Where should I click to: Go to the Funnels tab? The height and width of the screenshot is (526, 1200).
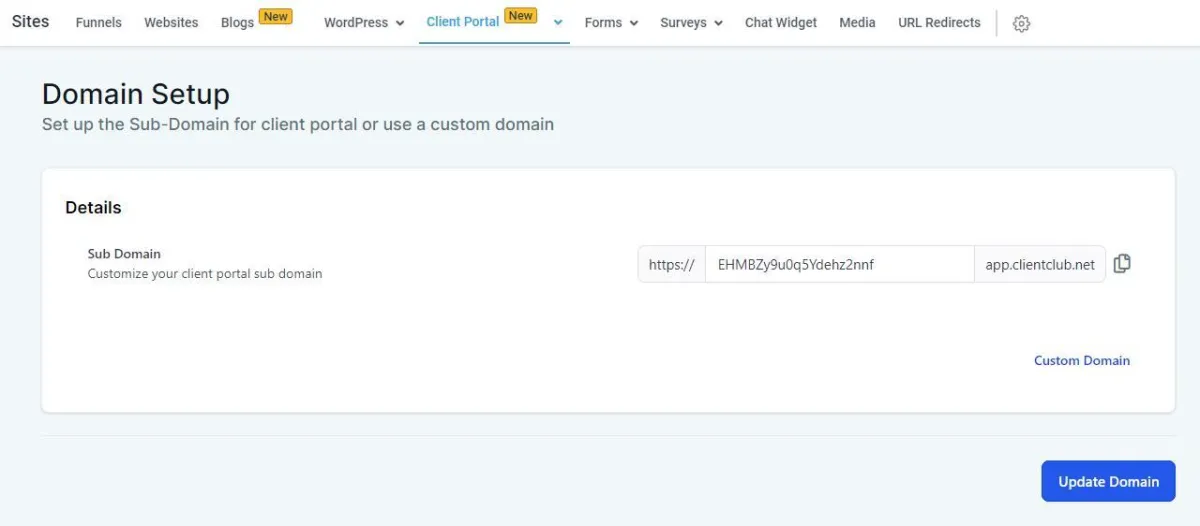(x=98, y=22)
